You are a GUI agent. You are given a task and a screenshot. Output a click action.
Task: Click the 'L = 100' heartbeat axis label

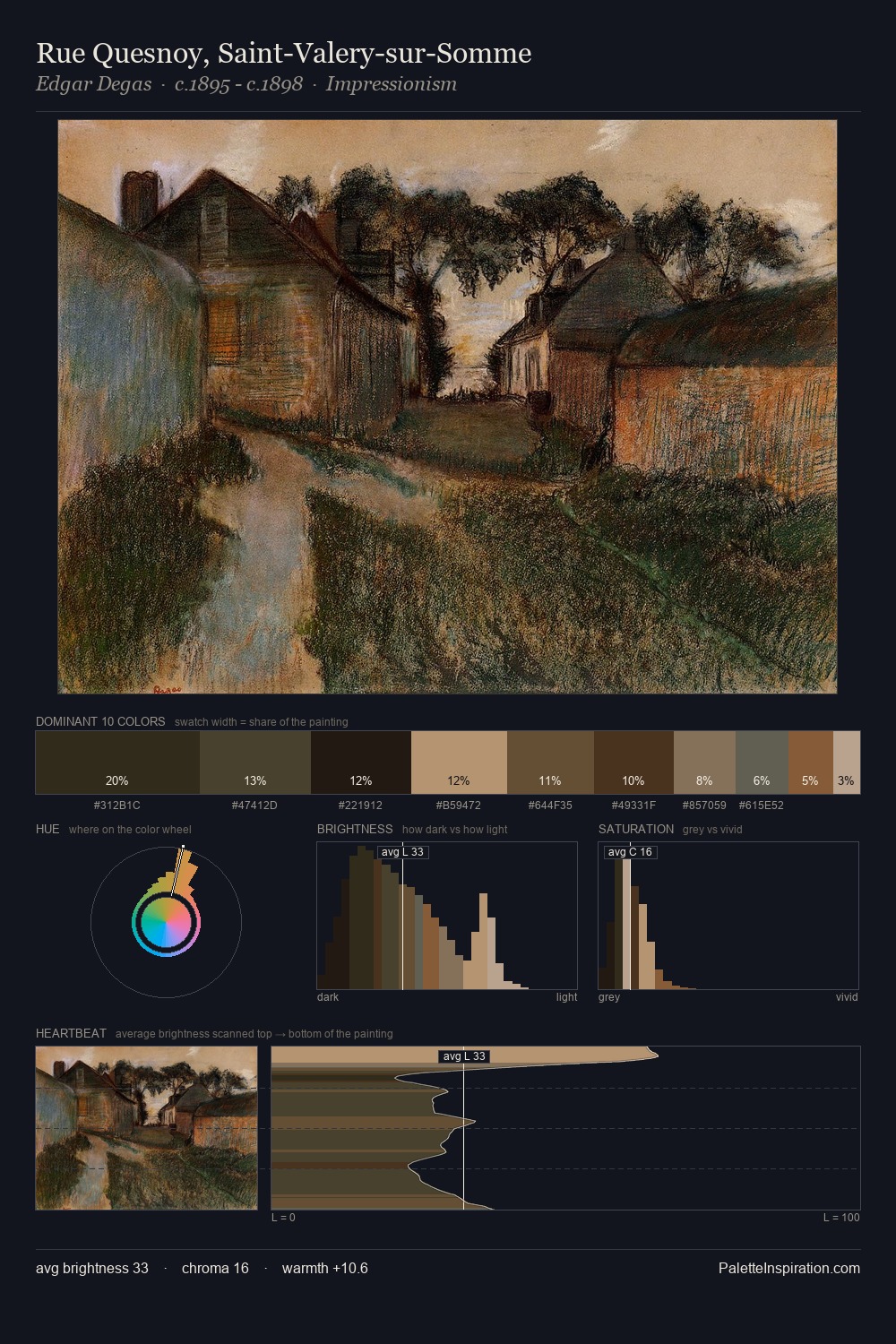point(841,1218)
